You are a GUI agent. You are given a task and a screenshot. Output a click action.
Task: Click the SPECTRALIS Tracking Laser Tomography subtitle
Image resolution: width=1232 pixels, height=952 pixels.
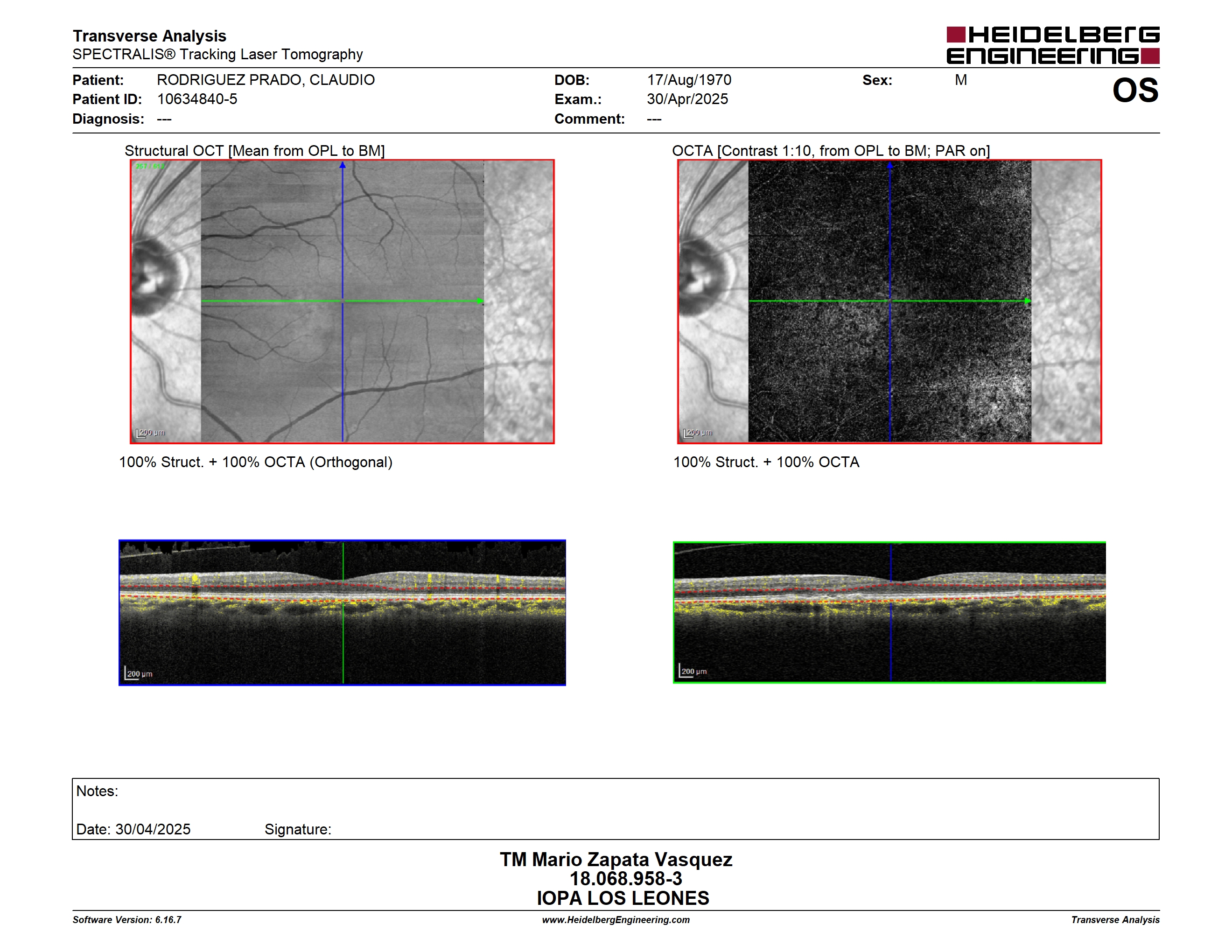pyautogui.click(x=217, y=55)
